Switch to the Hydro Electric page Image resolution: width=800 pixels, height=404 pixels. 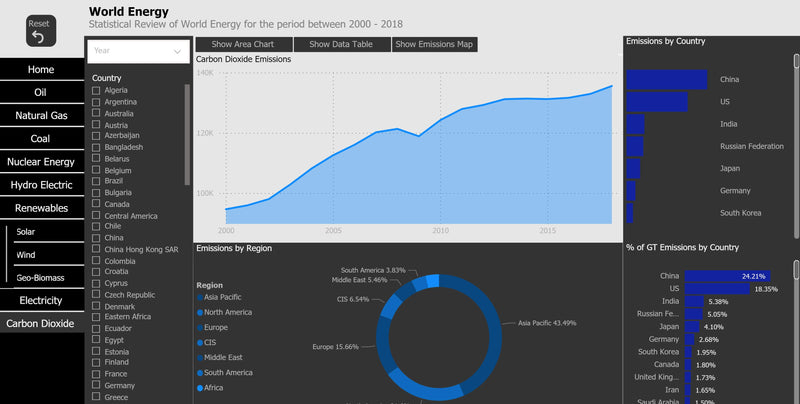click(x=41, y=185)
